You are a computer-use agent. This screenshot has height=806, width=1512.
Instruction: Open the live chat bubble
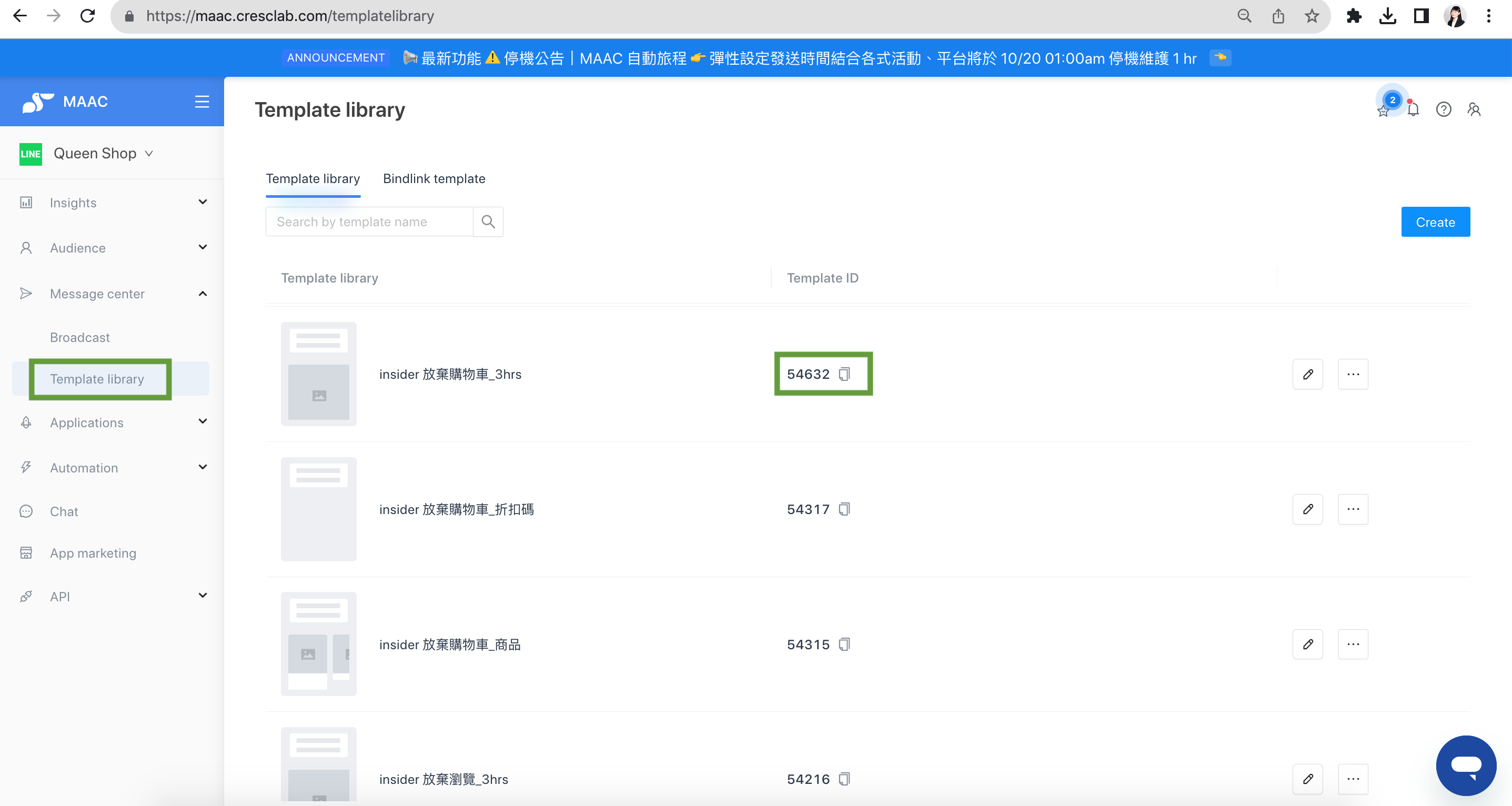tap(1466, 765)
